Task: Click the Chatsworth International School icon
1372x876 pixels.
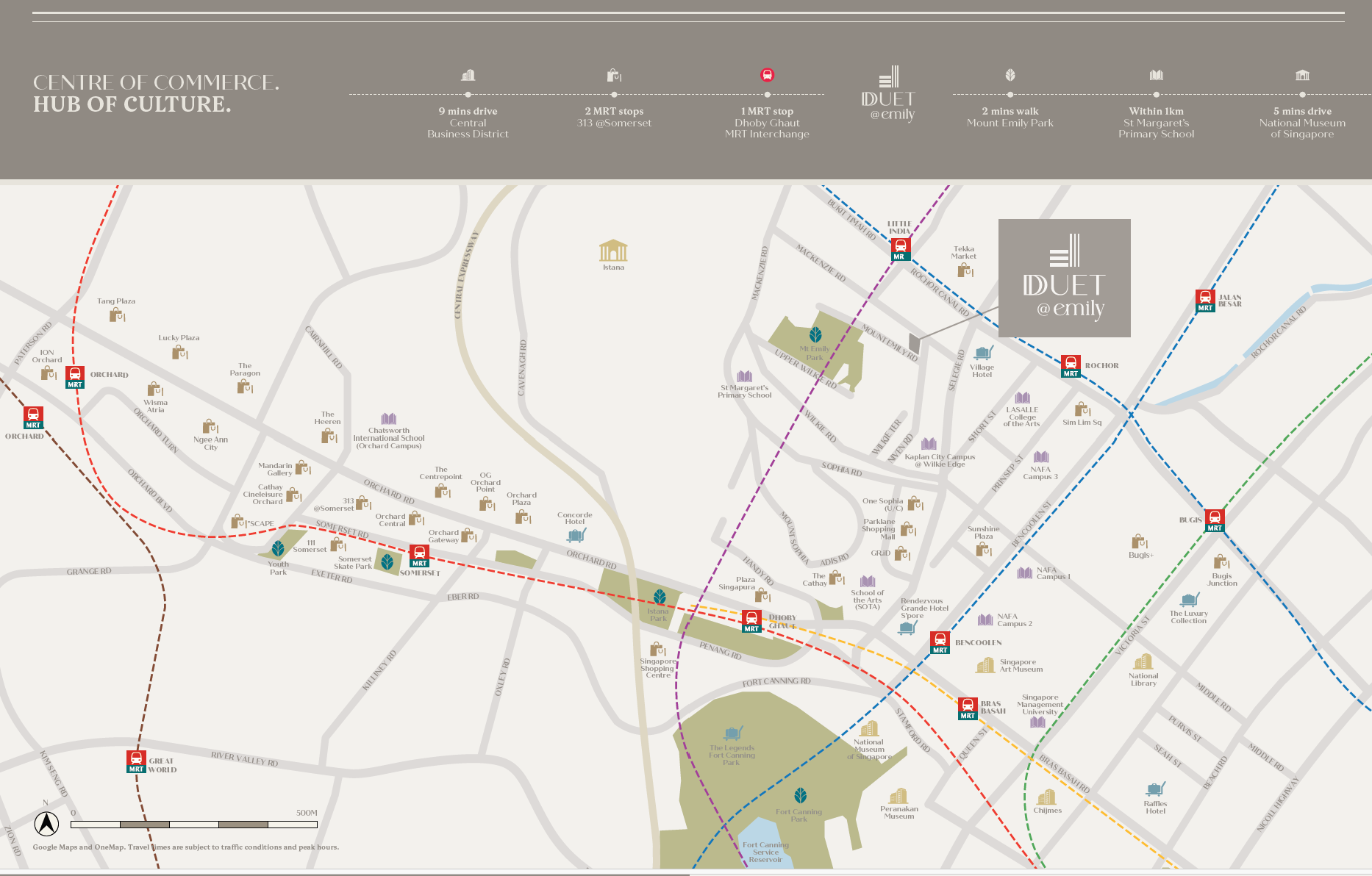Action: click(389, 418)
